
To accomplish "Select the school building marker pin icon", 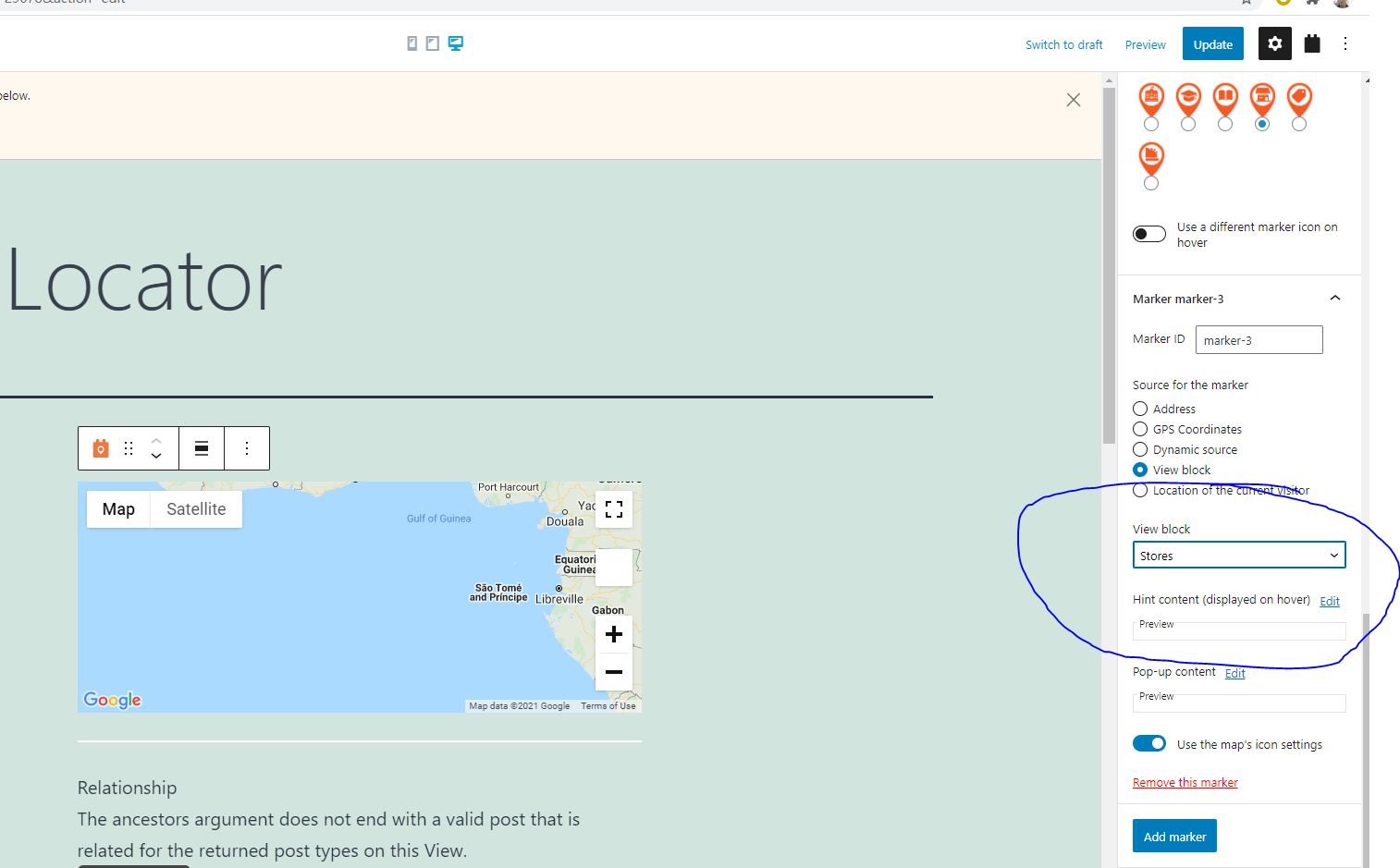I will tap(1151, 98).
